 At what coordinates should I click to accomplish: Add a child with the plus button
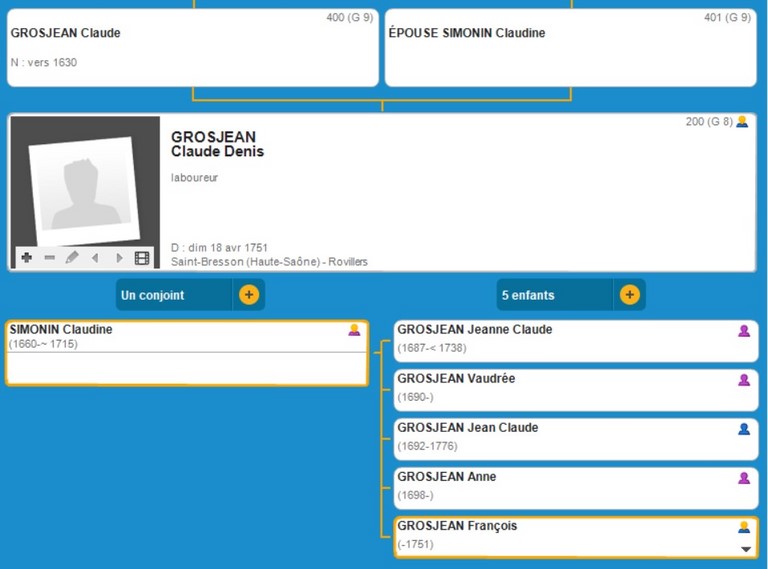[x=629, y=295]
